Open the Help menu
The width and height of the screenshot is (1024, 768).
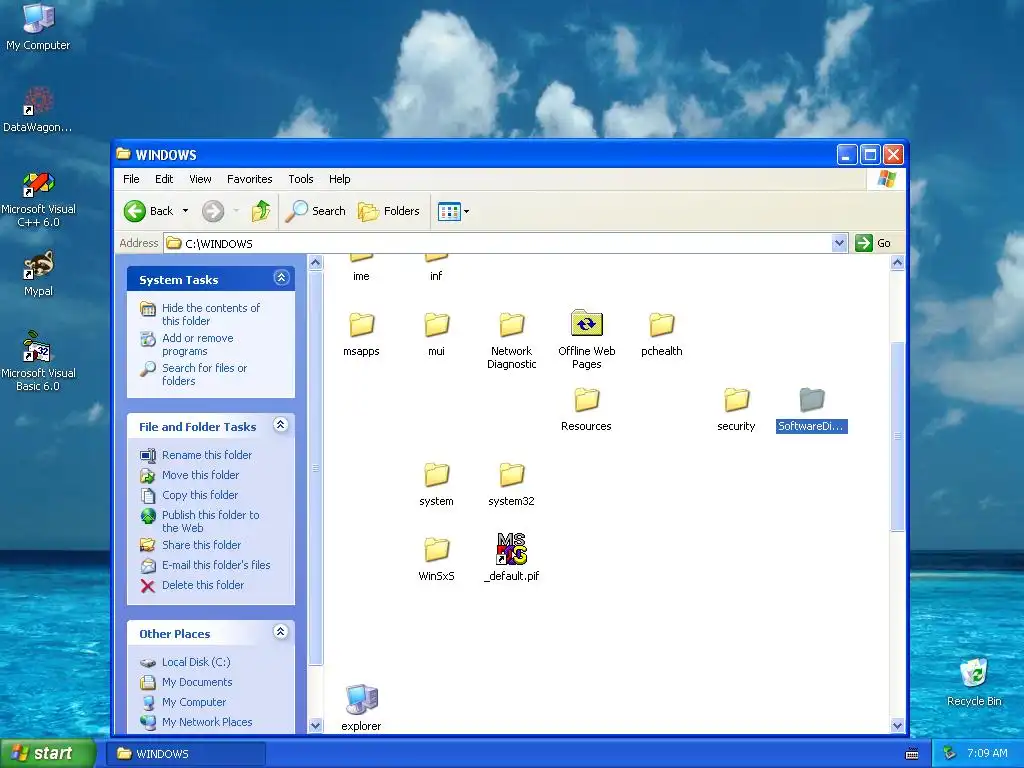[x=340, y=179]
